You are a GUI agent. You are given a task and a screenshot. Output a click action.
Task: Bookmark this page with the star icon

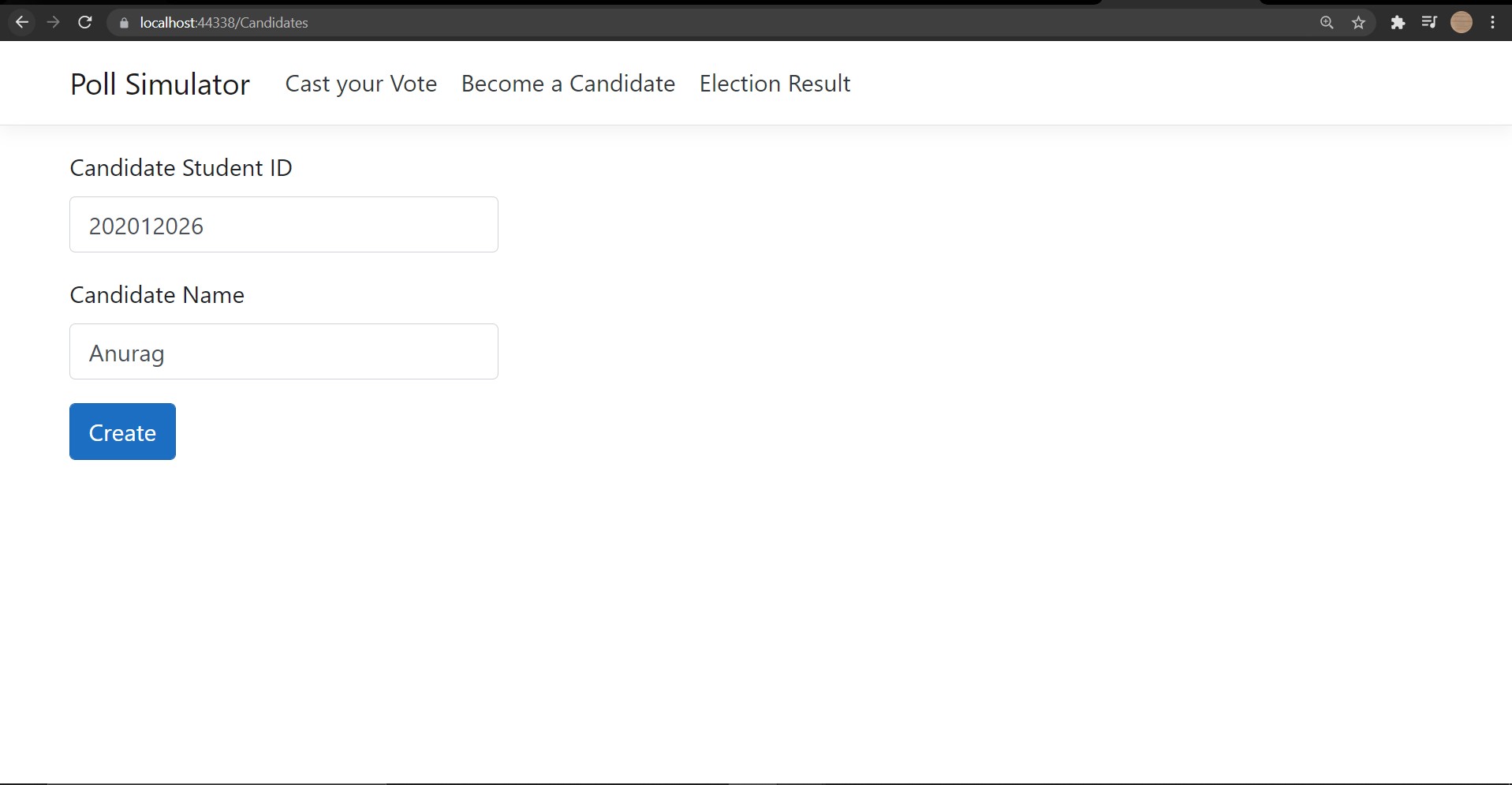(1359, 23)
